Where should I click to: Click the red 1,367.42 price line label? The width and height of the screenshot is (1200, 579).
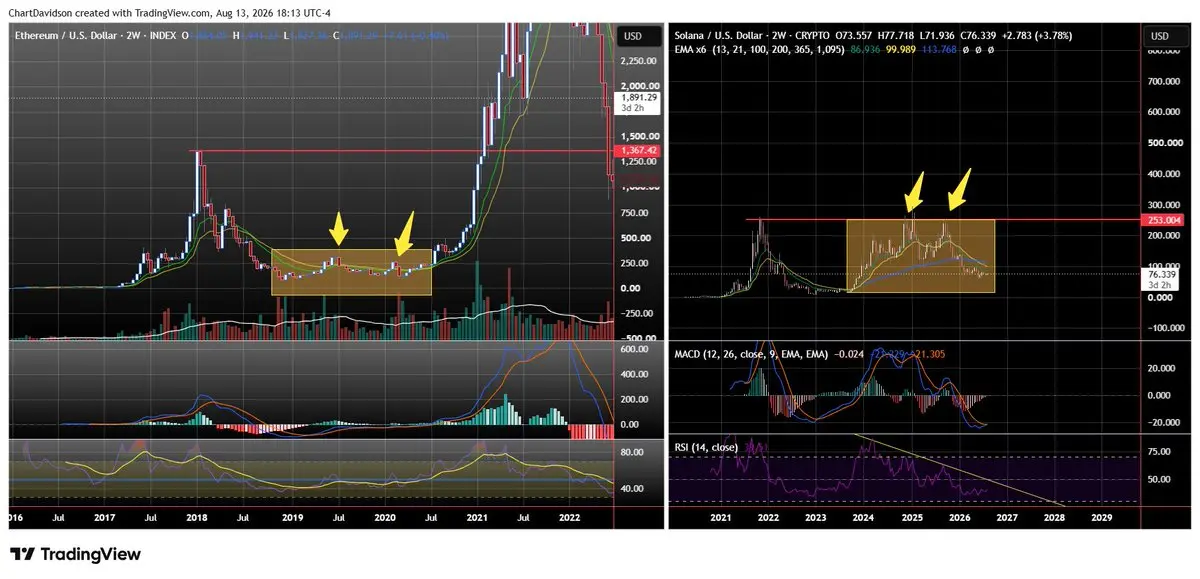point(639,151)
